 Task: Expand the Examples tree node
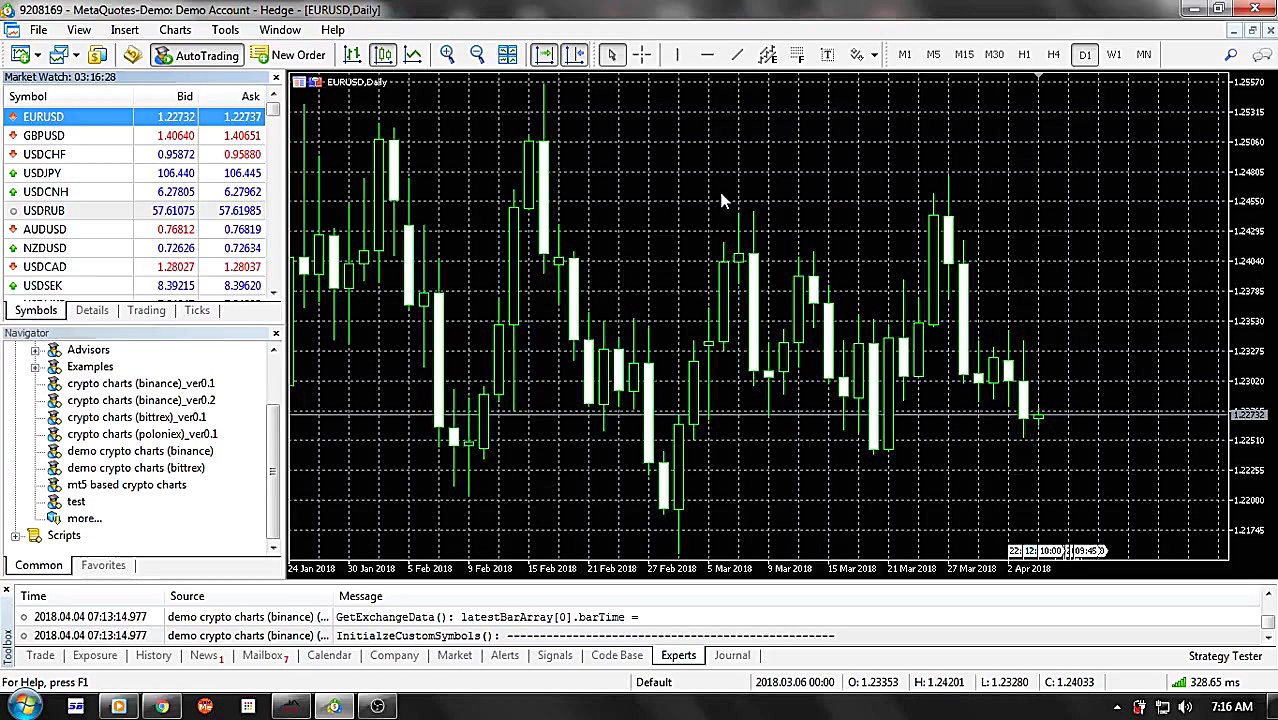tap(35, 367)
